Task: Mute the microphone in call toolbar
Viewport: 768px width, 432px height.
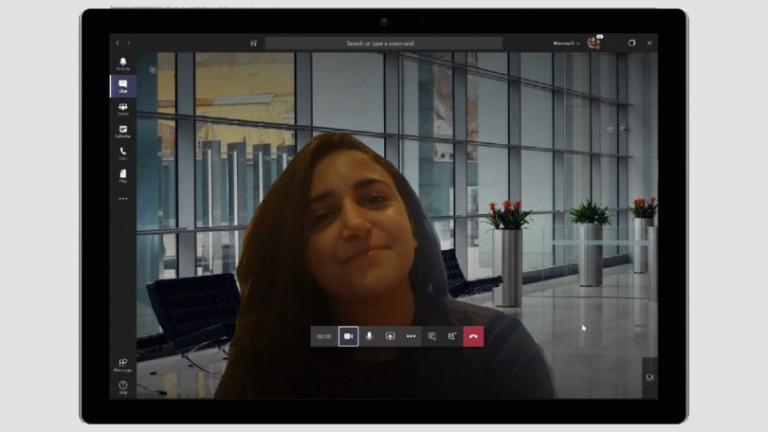Action: click(x=369, y=336)
